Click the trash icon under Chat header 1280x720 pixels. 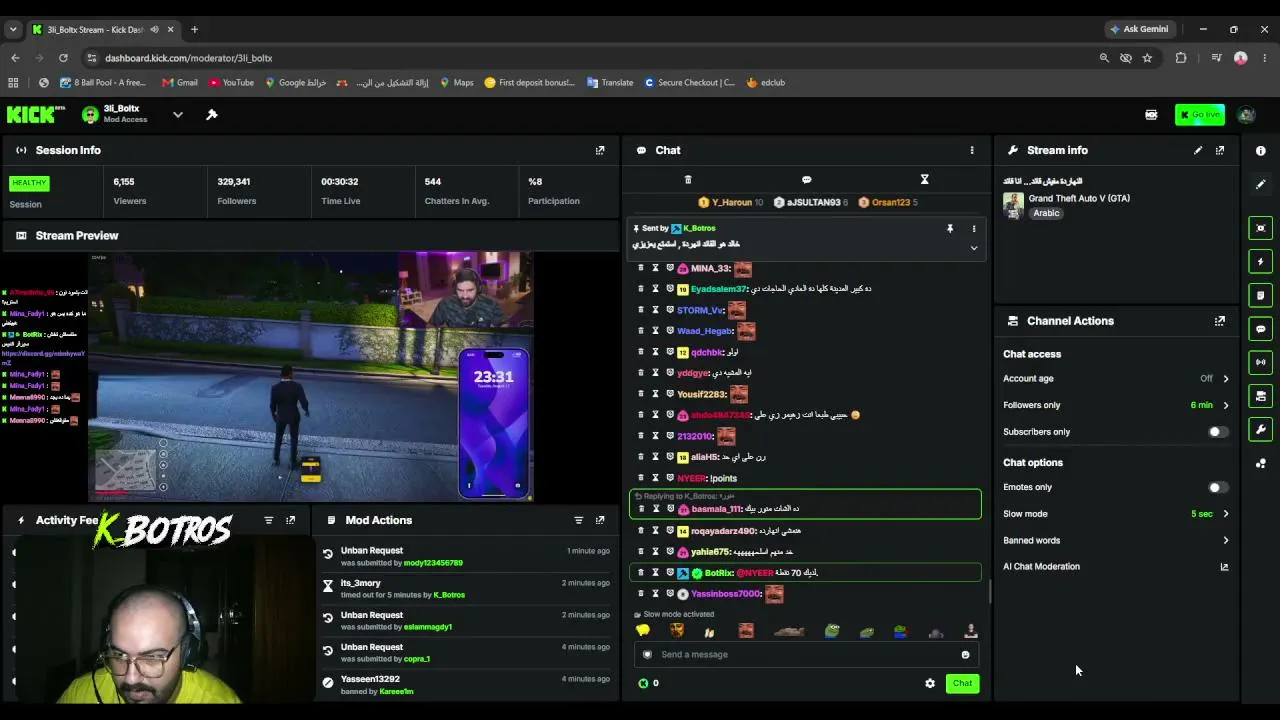click(x=688, y=180)
